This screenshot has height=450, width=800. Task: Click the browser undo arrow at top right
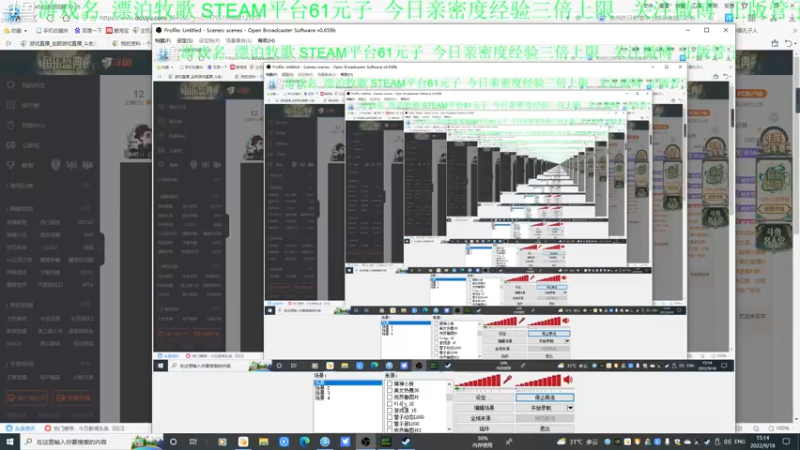(790, 43)
